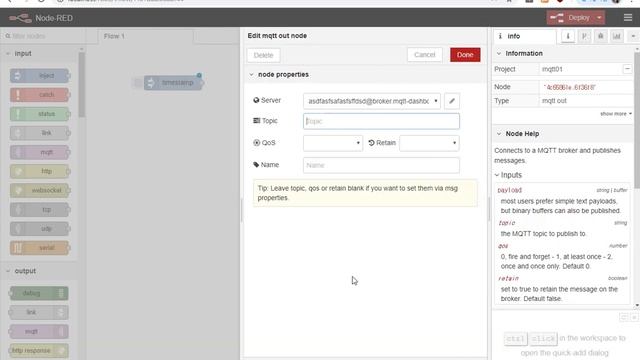Cancel editing the mqtt out node
The height and width of the screenshot is (360, 640).
point(424,55)
